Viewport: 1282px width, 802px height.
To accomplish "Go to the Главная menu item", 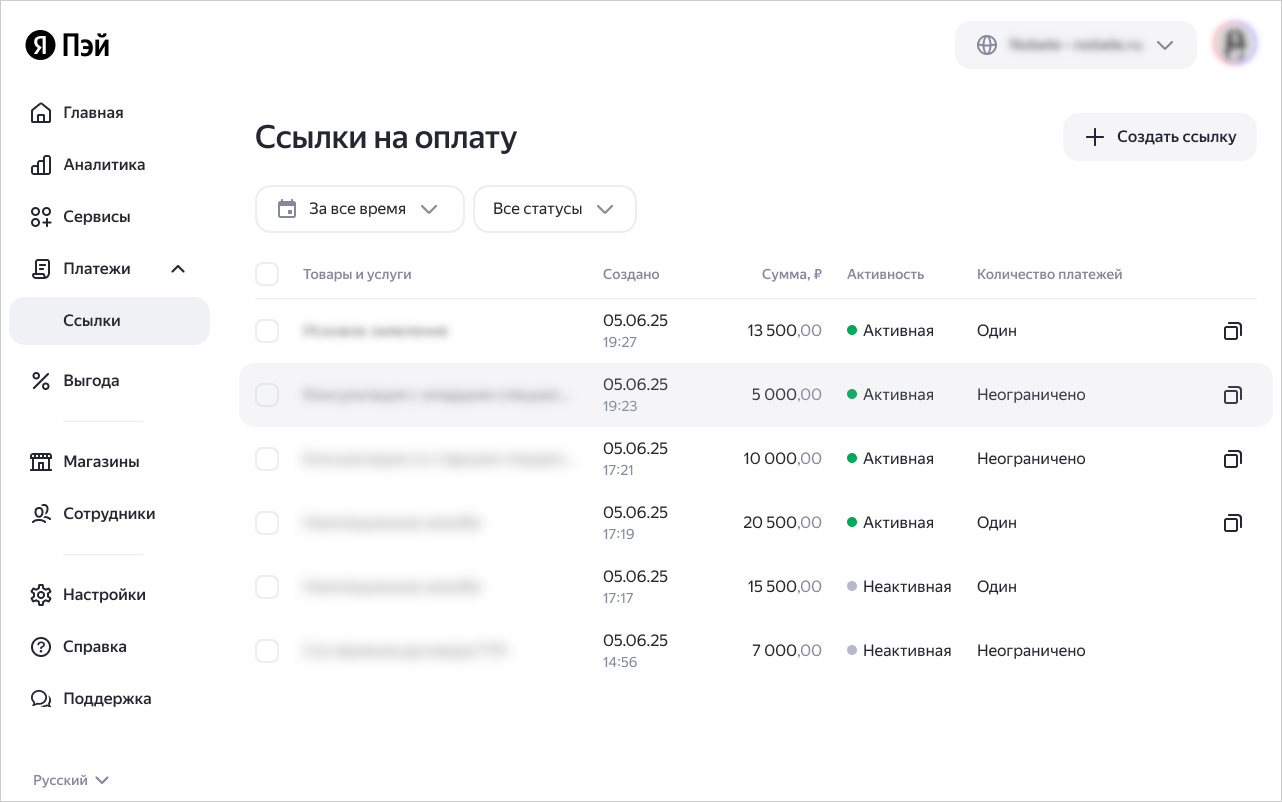I will [93, 113].
